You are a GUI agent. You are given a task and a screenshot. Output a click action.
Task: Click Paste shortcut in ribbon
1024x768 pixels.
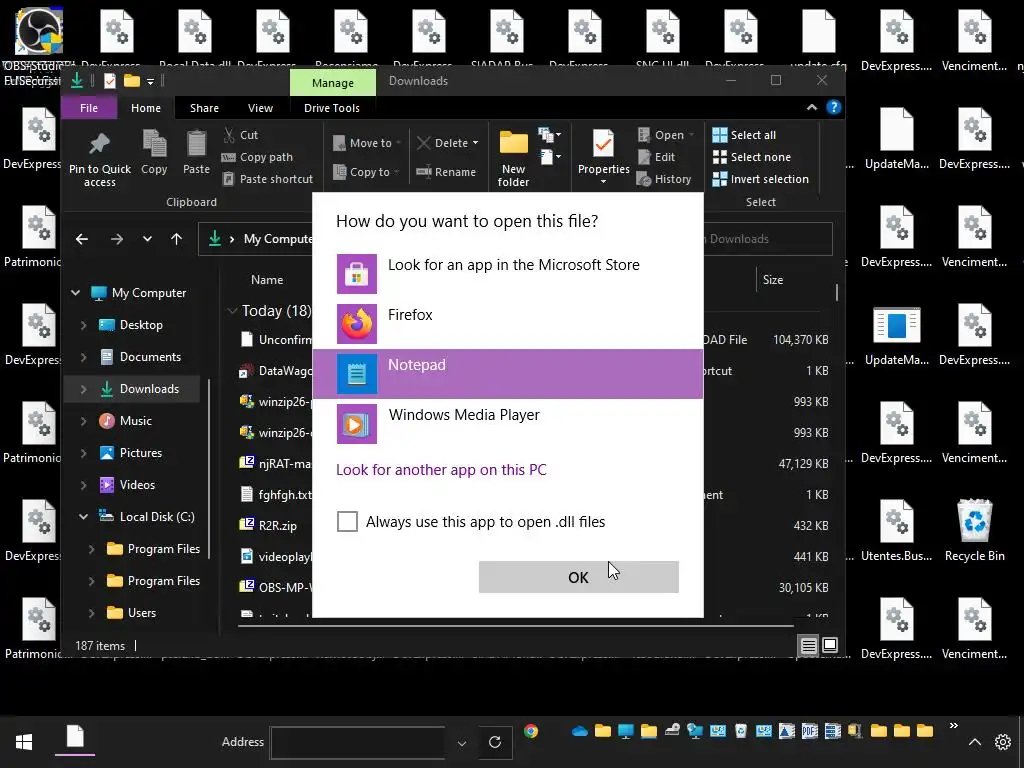pos(268,179)
